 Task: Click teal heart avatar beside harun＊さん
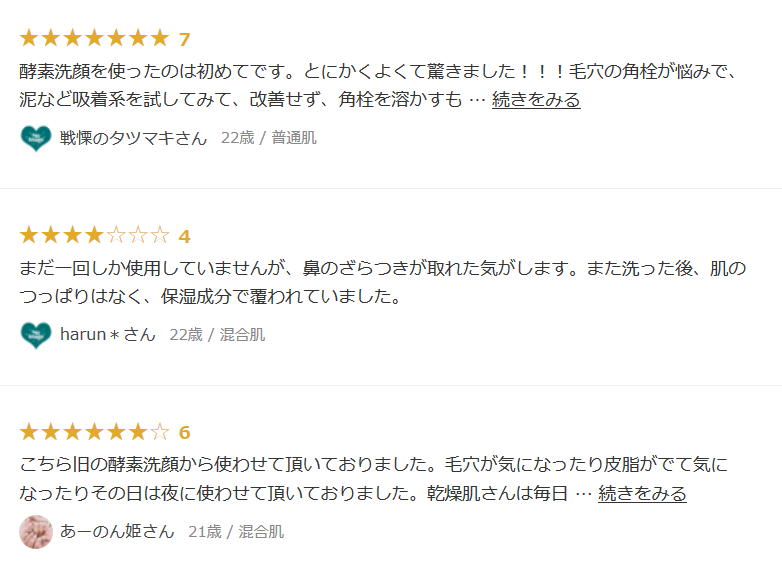35,335
